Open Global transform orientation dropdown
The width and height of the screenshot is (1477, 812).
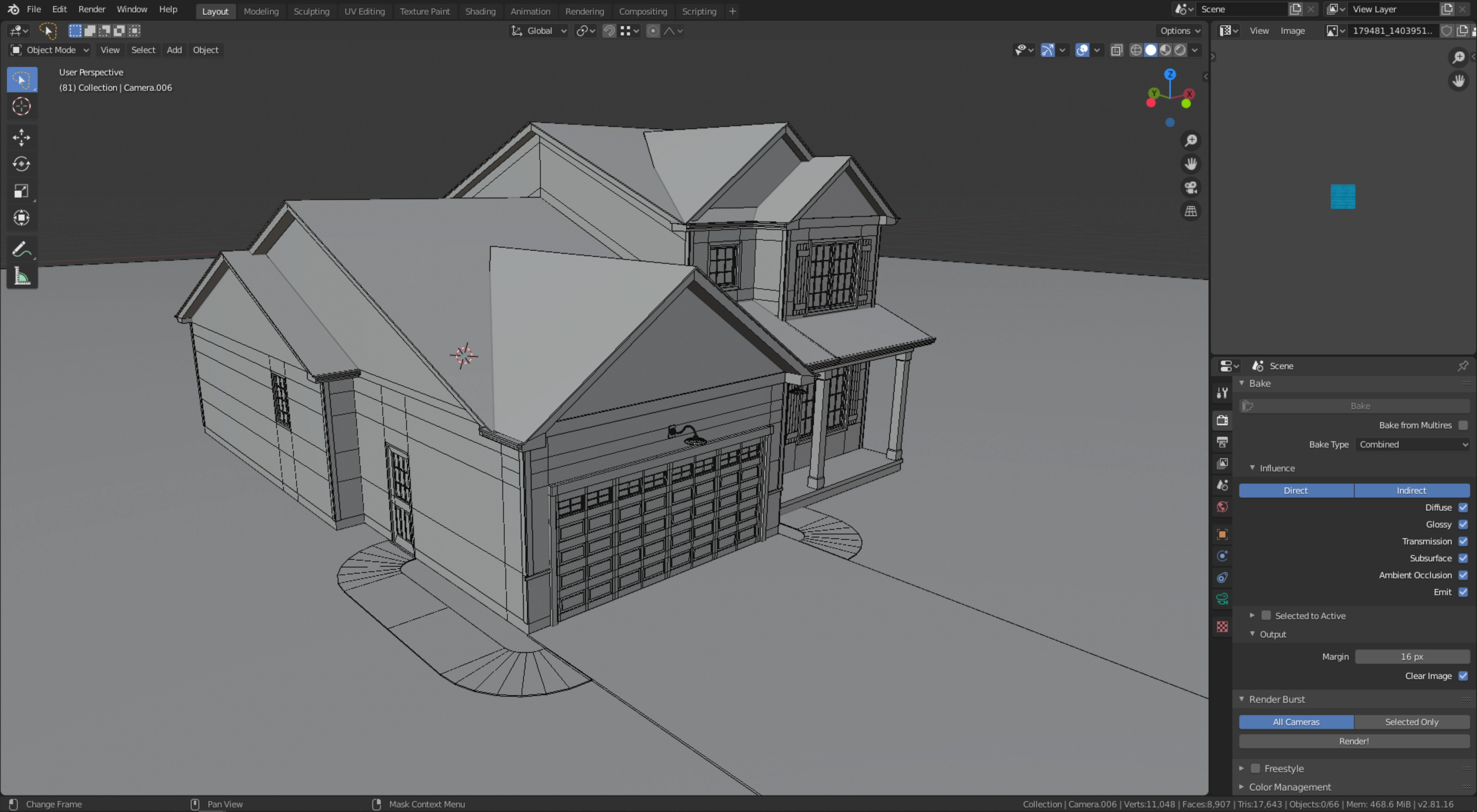coord(539,31)
